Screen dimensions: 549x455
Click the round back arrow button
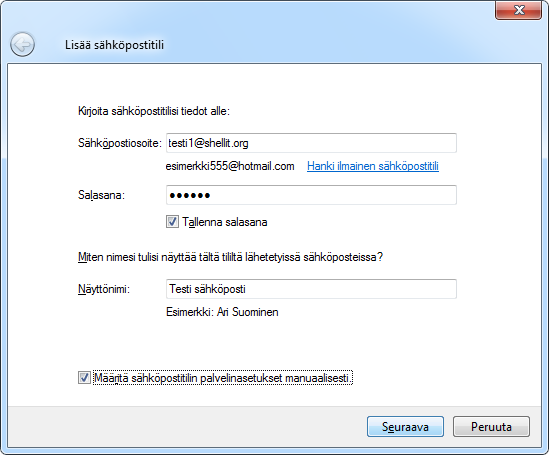[x=22, y=44]
